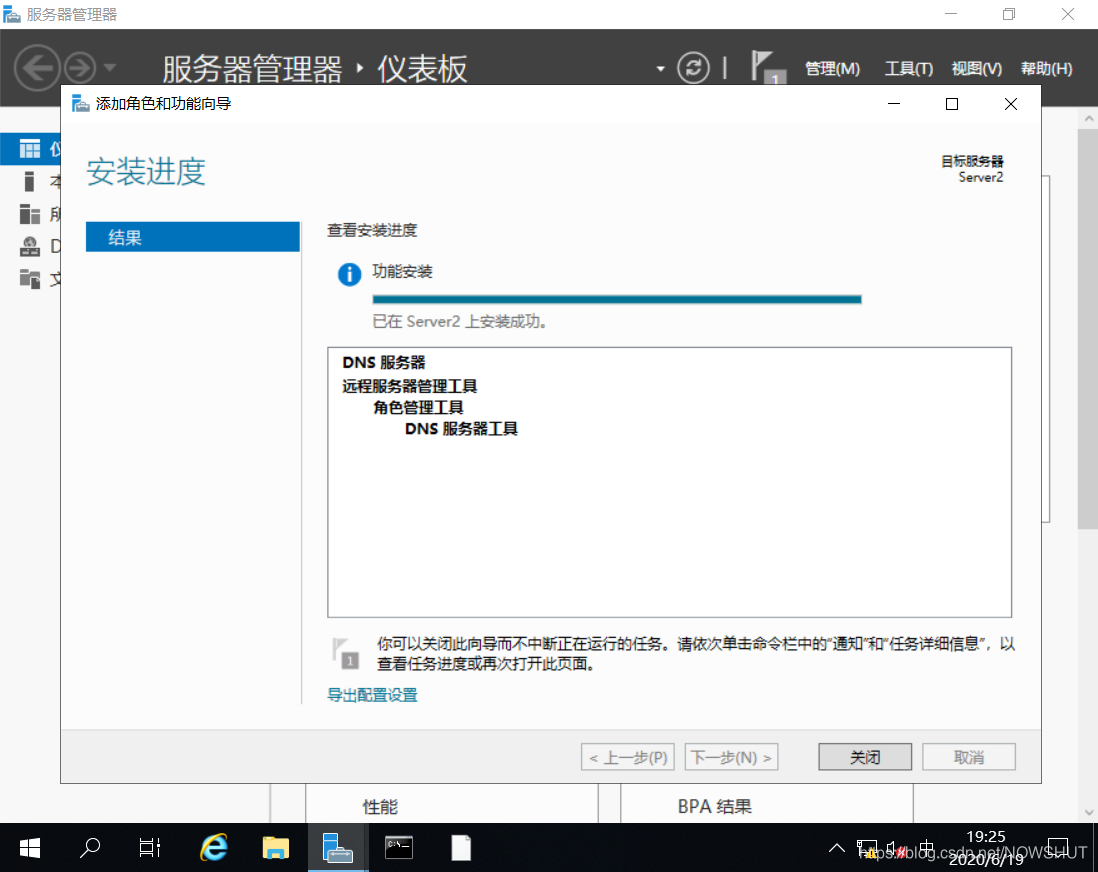Open the 工具(T) menu
The width and height of the screenshot is (1098, 872).
(x=908, y=69)
